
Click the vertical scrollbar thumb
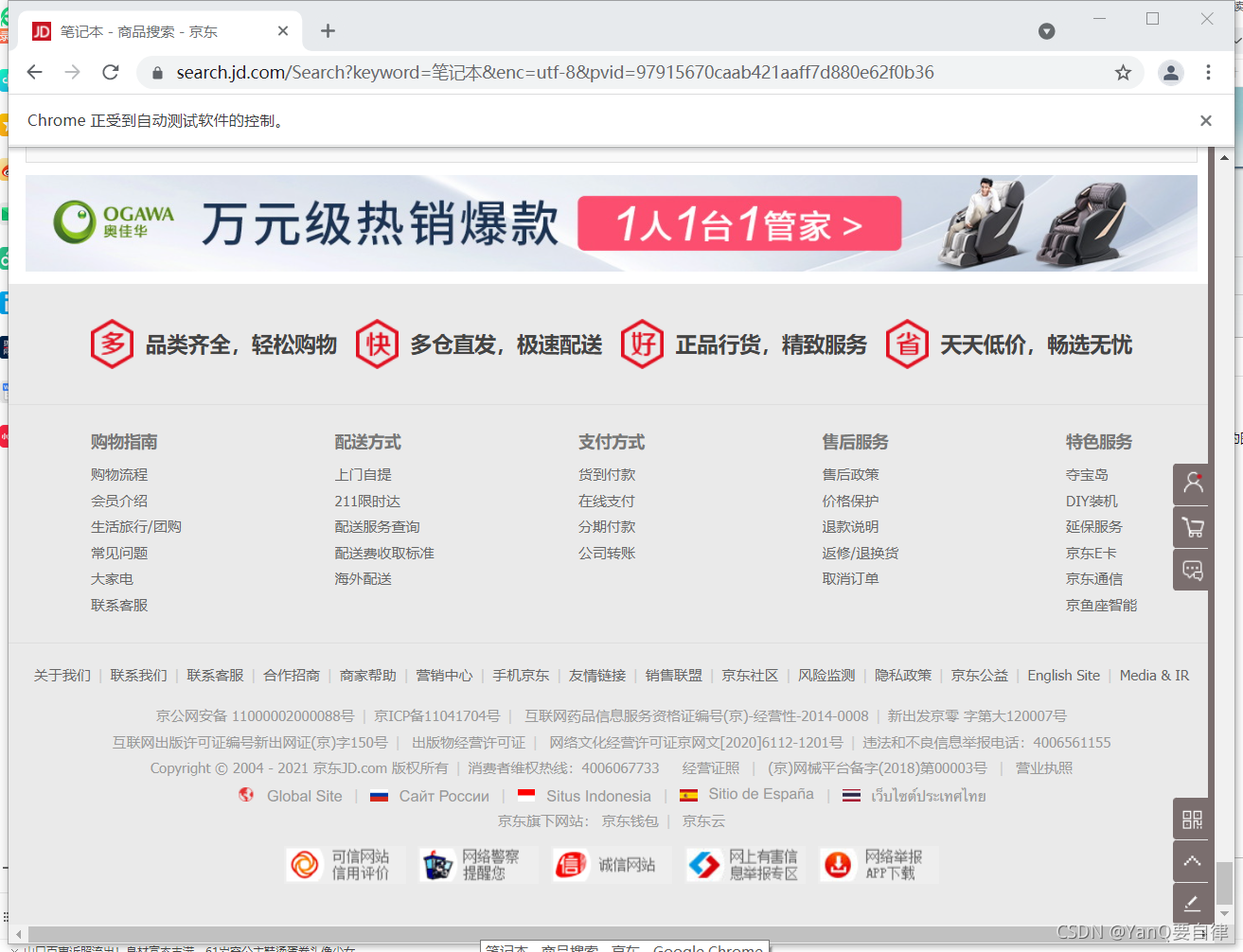click(x=1225, y=884)
